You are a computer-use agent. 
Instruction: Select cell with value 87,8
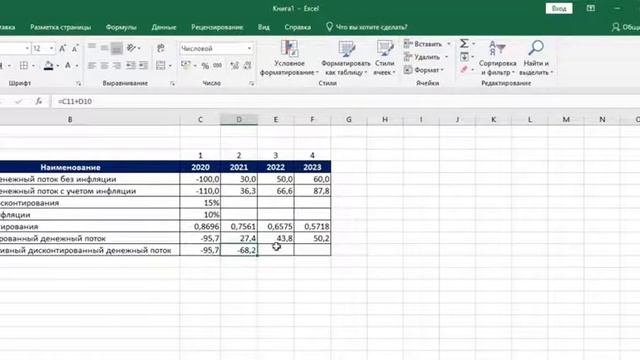[312, 191]
